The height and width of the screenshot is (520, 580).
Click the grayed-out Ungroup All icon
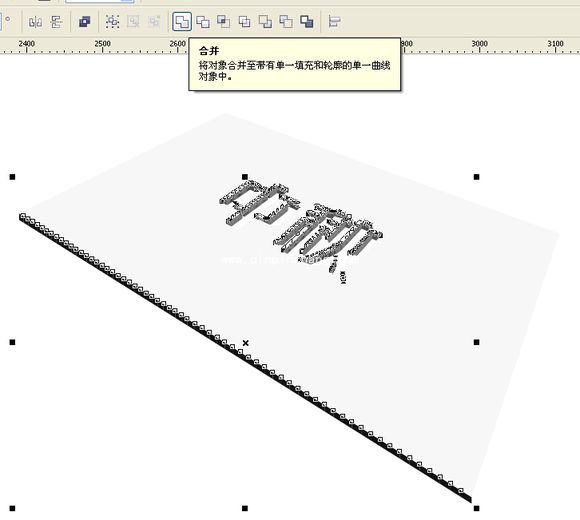pyautogui.click(x=154, y=22)
